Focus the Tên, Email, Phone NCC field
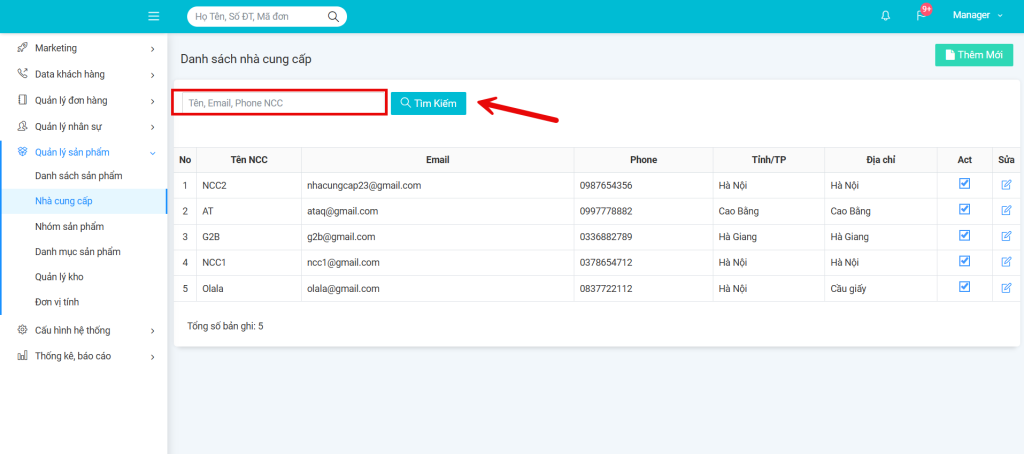The image size is (1024, 454). pyautogui.click(x=279, y=102)
